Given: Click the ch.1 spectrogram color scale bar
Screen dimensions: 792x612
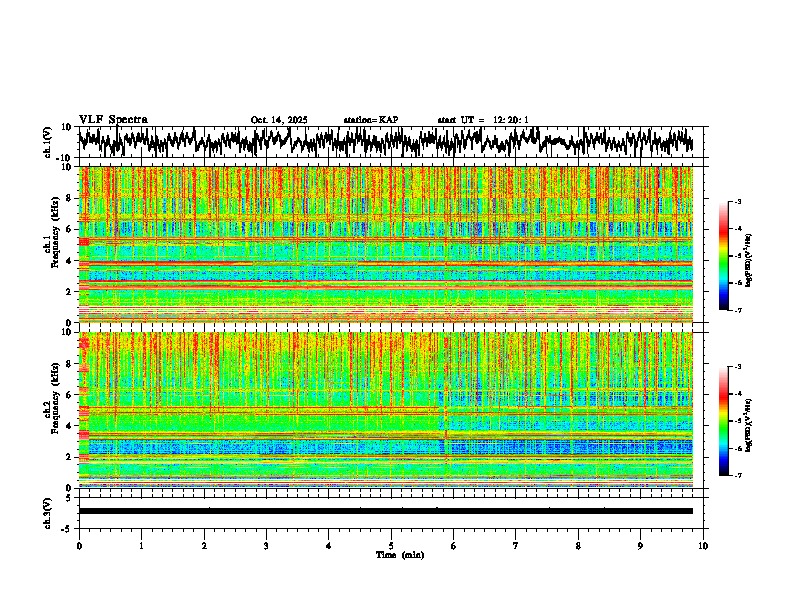Looking at the screenshot, I should pyautogui.click(x=724, y=256).
